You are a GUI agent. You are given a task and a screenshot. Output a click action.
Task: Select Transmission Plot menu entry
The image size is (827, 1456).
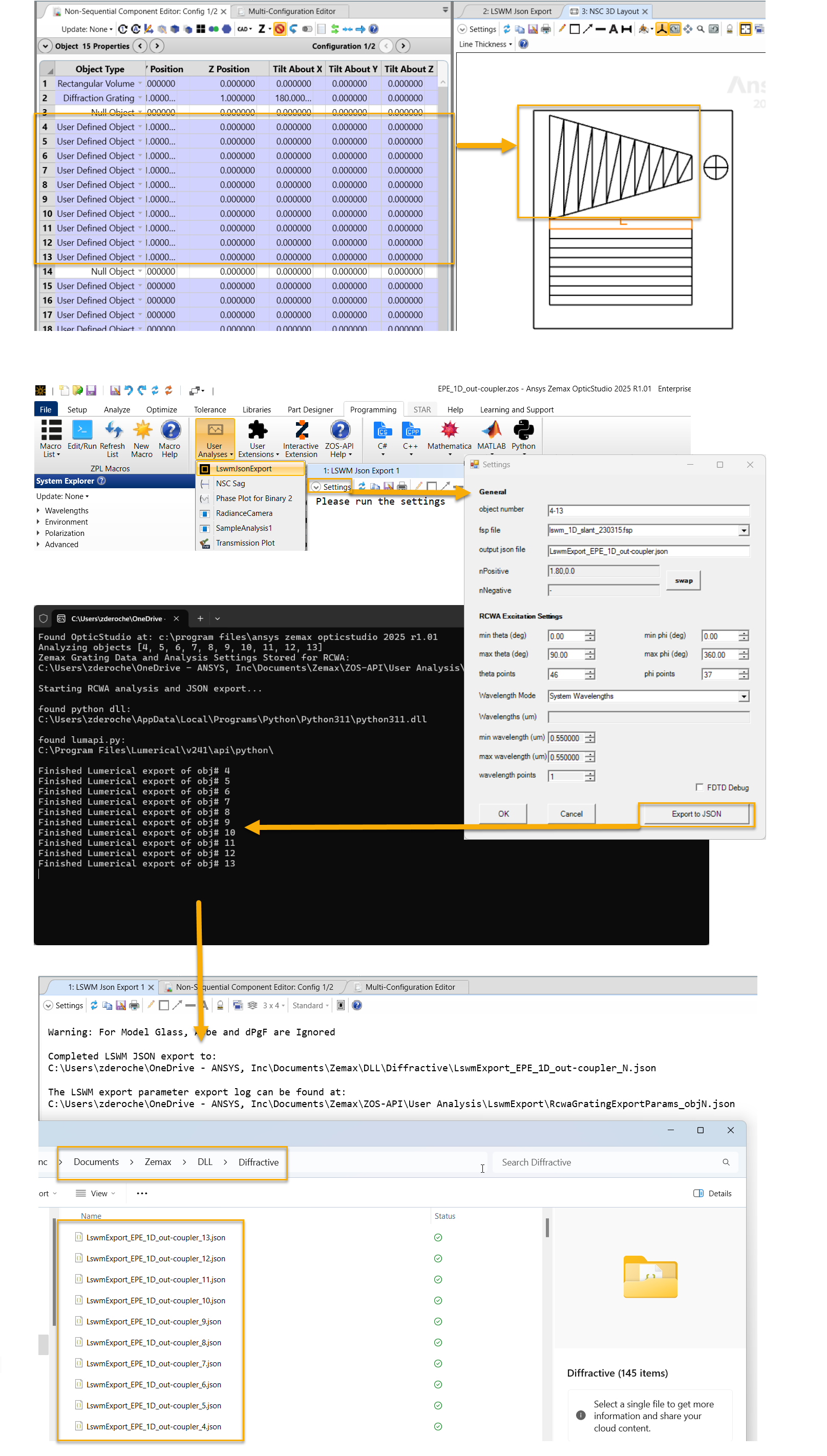(250, 543)
